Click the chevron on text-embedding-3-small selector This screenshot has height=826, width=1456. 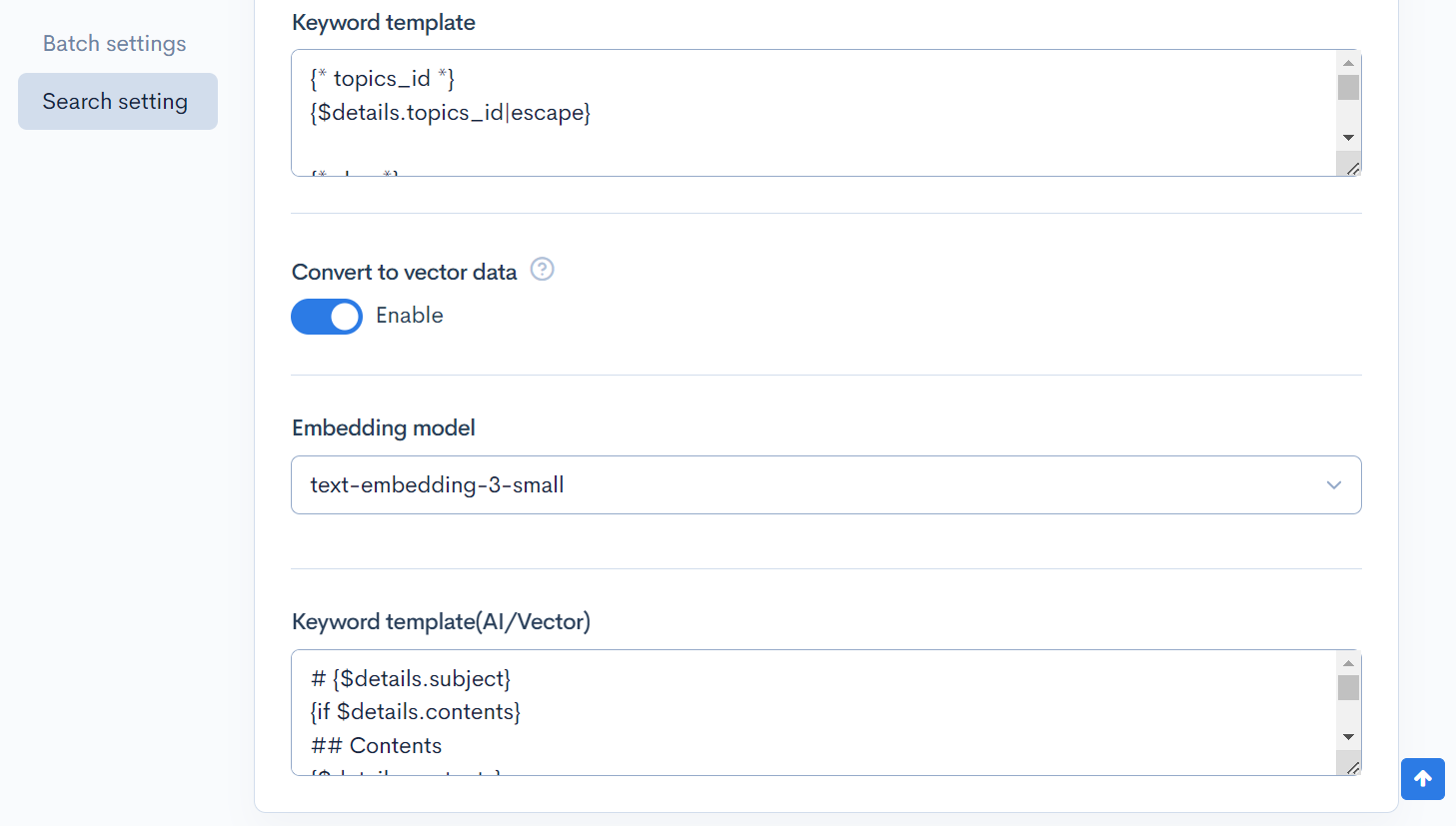point(1333,485)
